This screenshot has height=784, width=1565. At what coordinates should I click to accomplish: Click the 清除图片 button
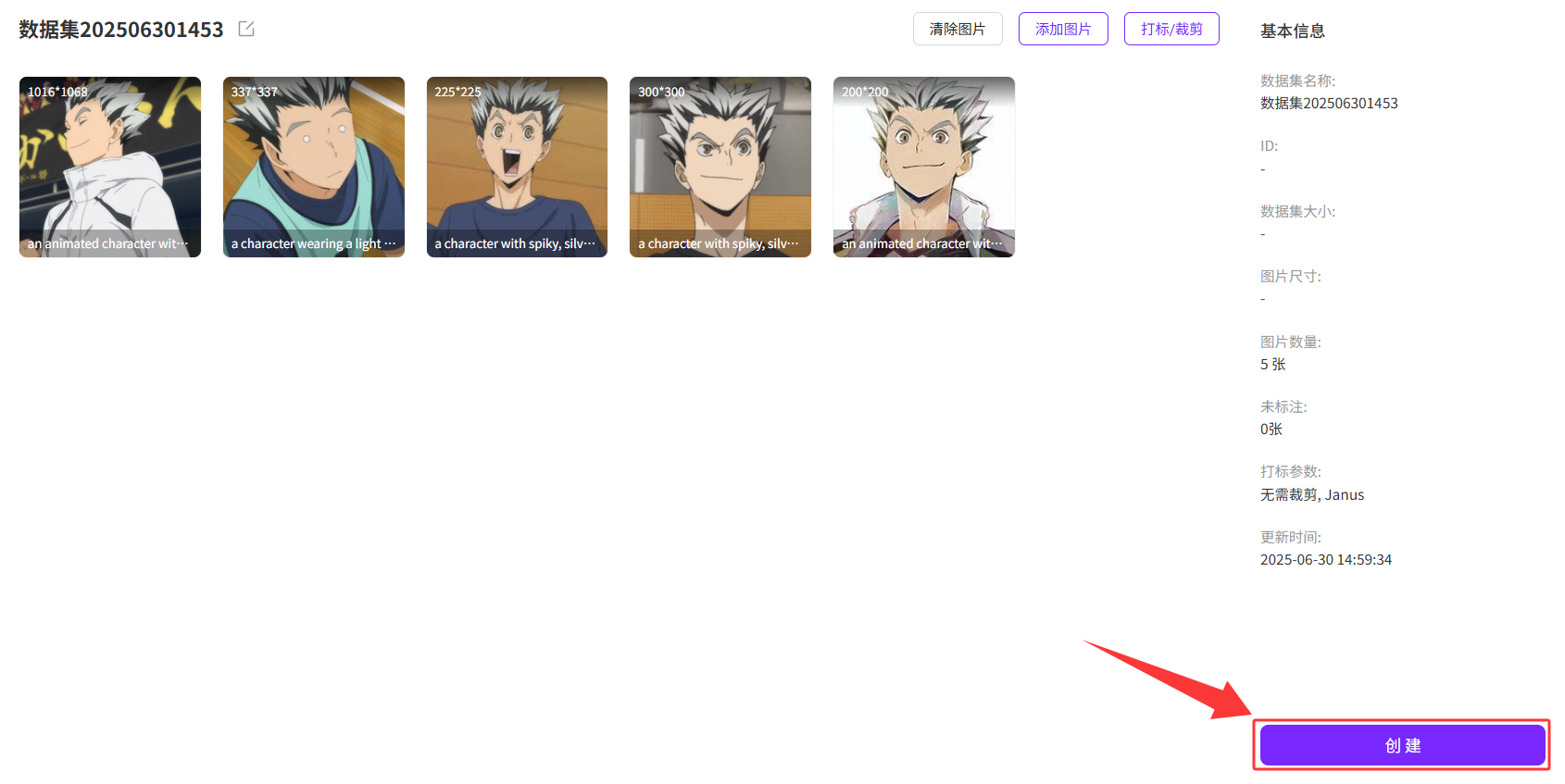pos(958,29)
